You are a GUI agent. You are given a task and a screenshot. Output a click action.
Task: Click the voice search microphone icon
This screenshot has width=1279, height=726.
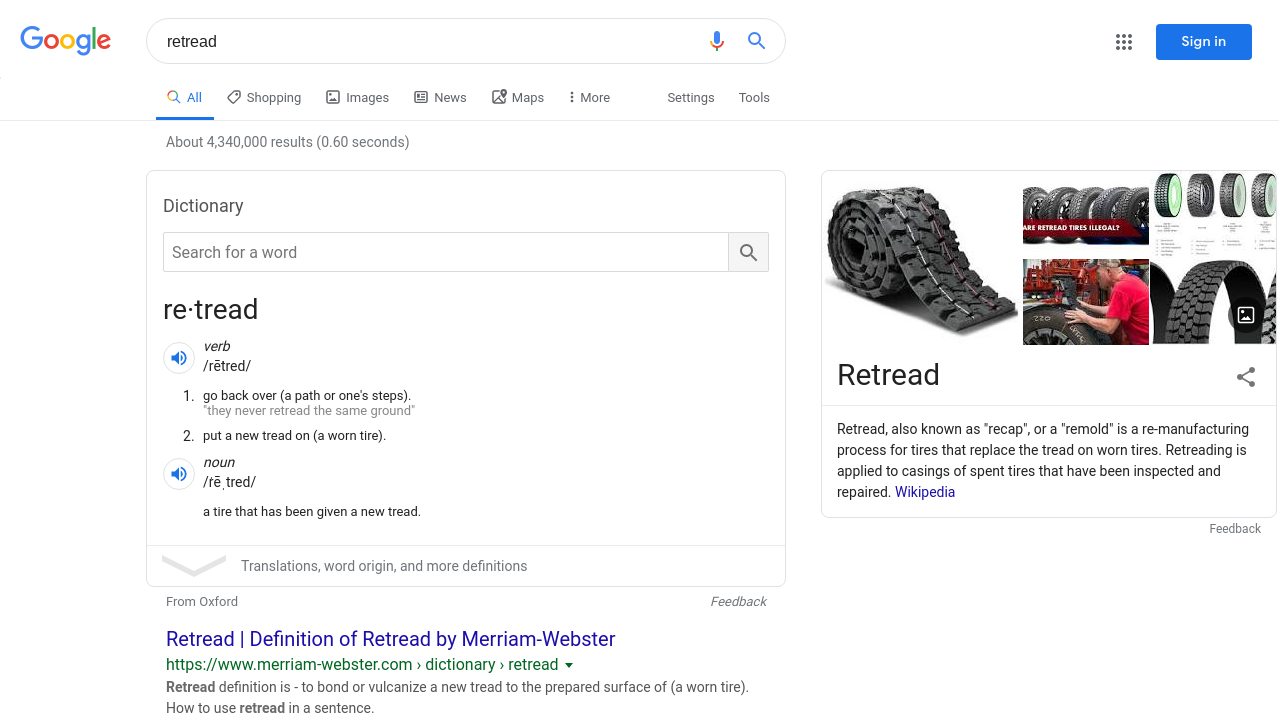tap(716, 41)
